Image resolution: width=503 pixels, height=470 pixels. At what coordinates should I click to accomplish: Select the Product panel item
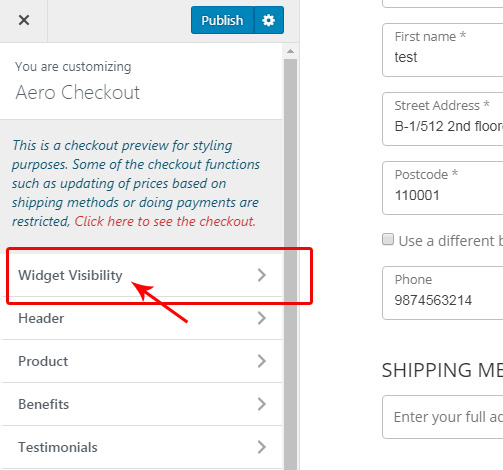coord(141,361)
